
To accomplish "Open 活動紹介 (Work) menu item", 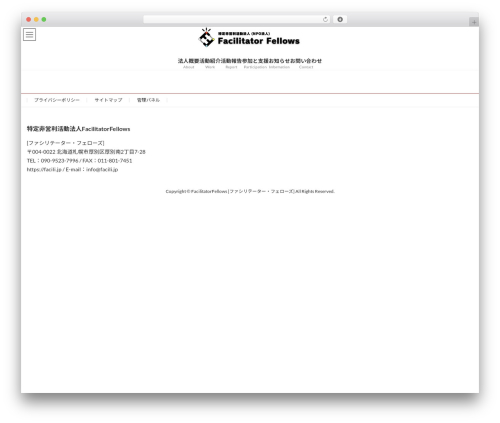I will (x=210, y=63).
